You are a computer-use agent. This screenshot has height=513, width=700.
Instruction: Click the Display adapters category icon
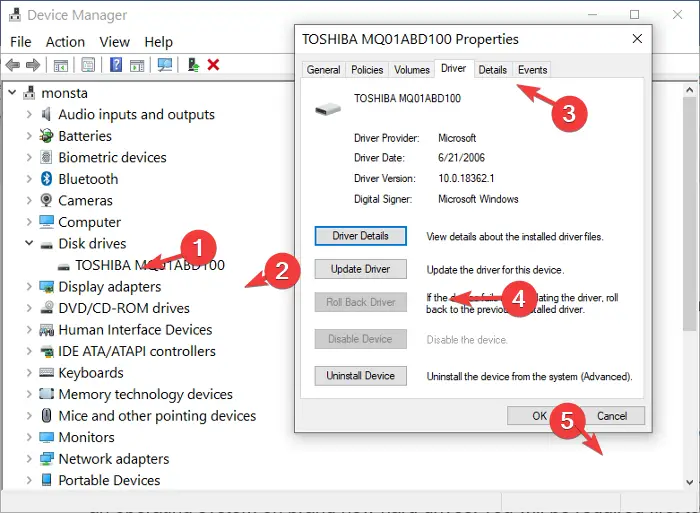(x=46, y=287)
